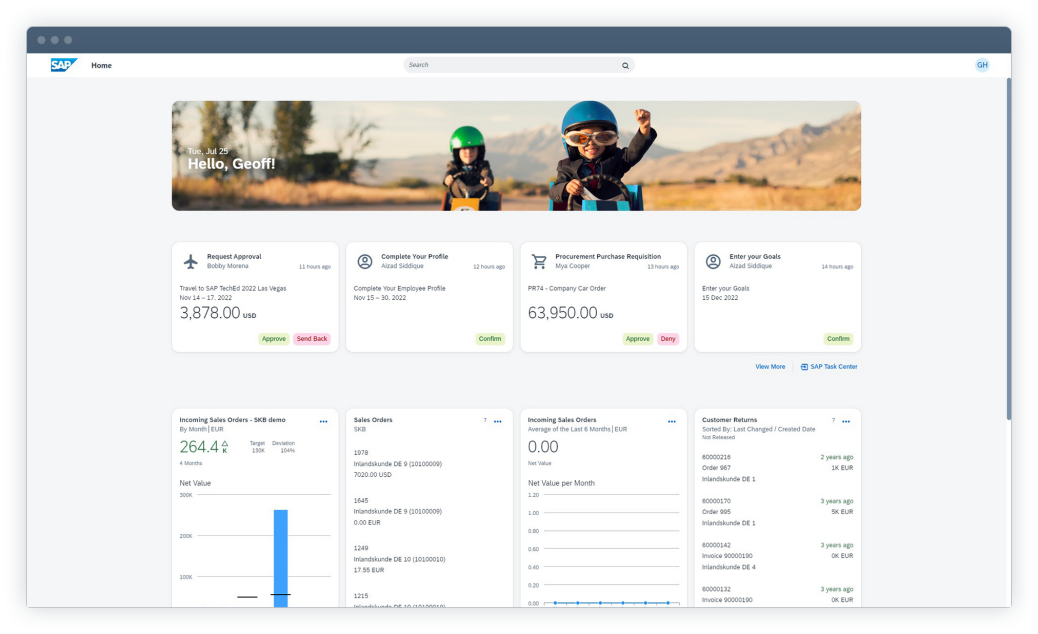Deny the Company Car Order requisition
Image resolution: width=1038 pixels, height=634 pixels.
[x=668, y=339]
